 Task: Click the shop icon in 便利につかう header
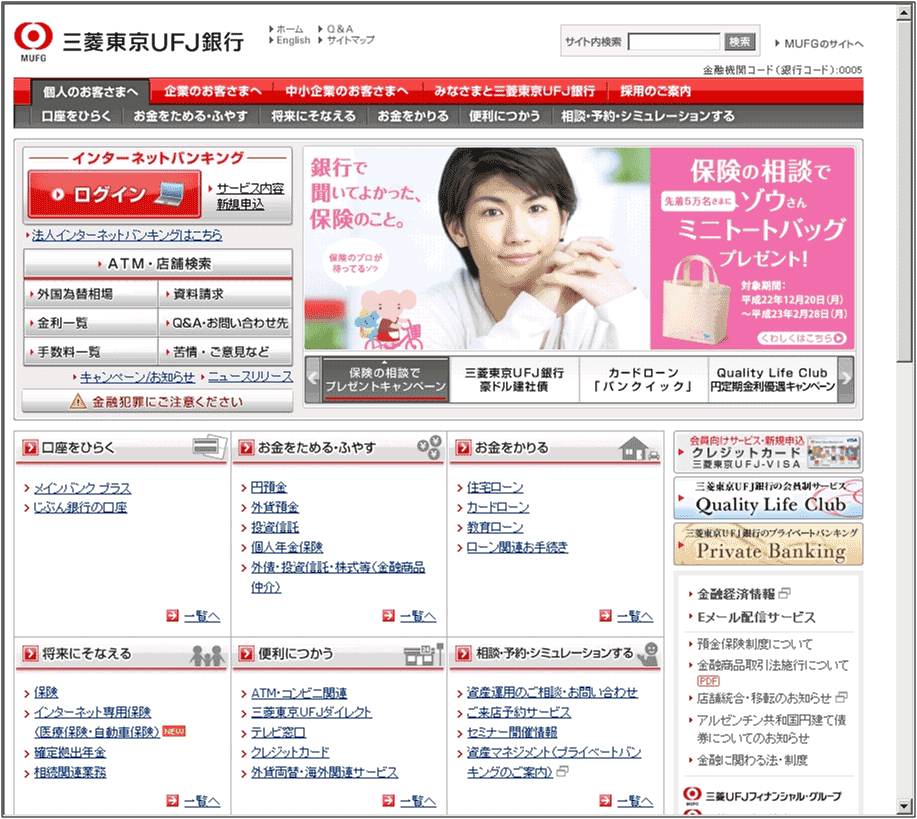[x=423, y=655]
